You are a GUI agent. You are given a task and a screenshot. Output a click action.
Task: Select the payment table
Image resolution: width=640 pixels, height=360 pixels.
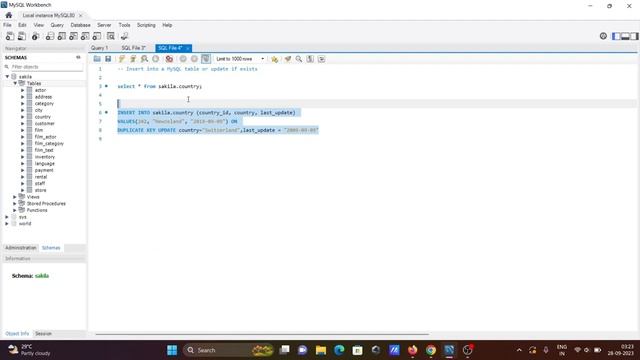(44, 170)
